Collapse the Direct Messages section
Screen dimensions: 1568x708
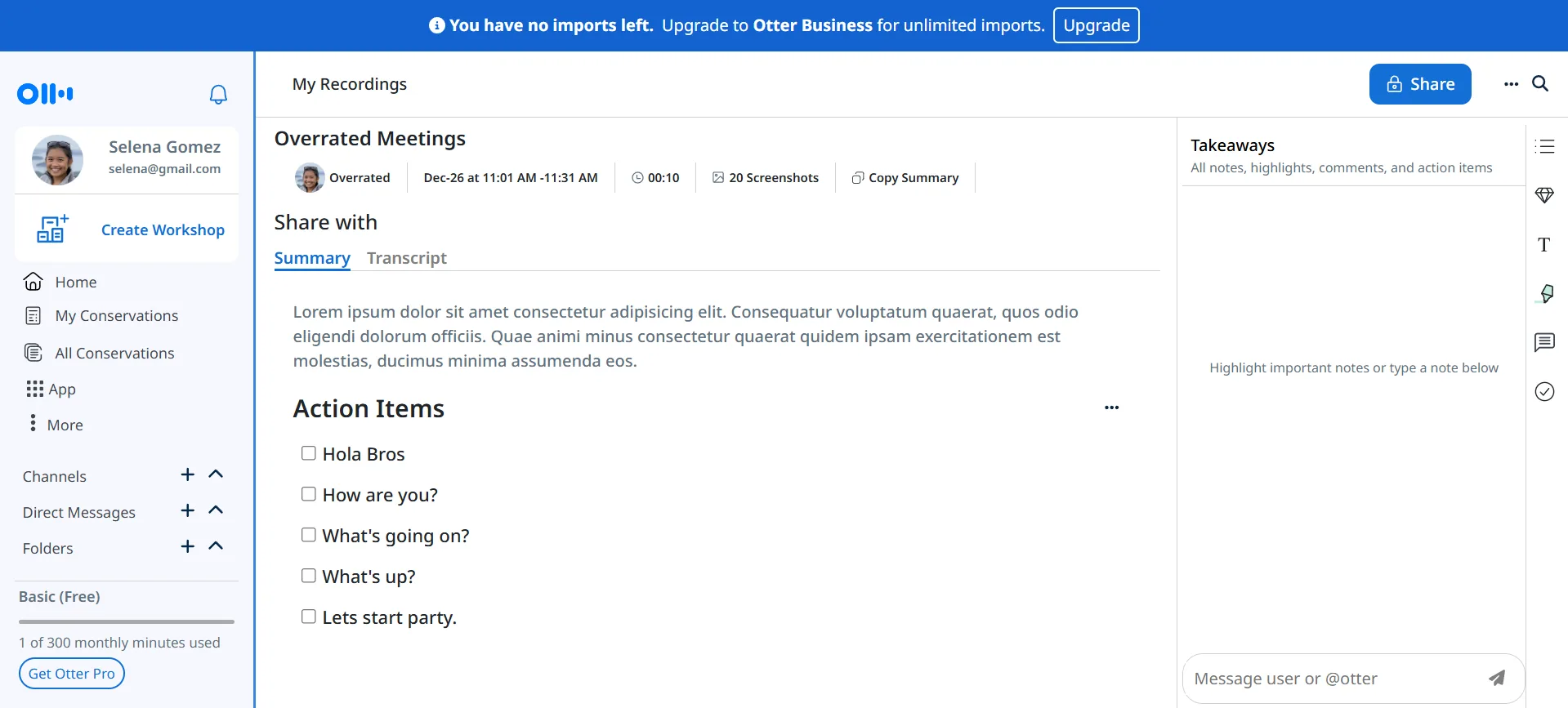(216, 510)
